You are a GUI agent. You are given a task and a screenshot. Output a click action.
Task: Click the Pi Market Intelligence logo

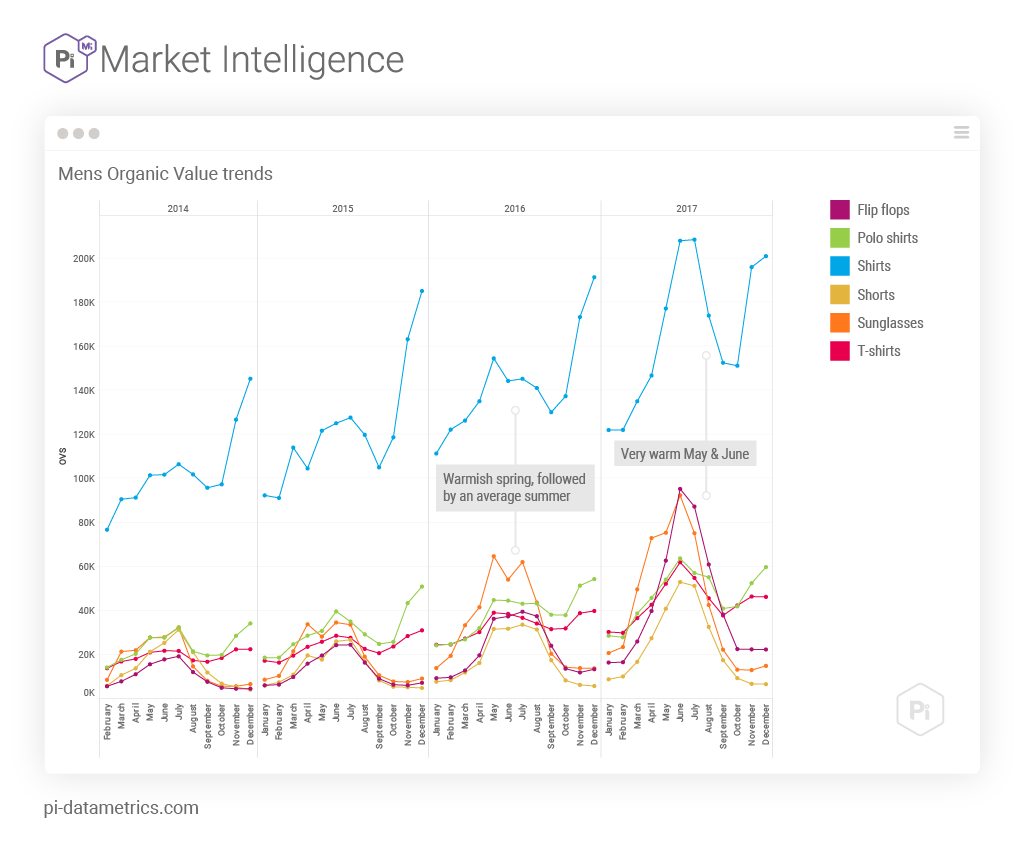click(70, 58)
